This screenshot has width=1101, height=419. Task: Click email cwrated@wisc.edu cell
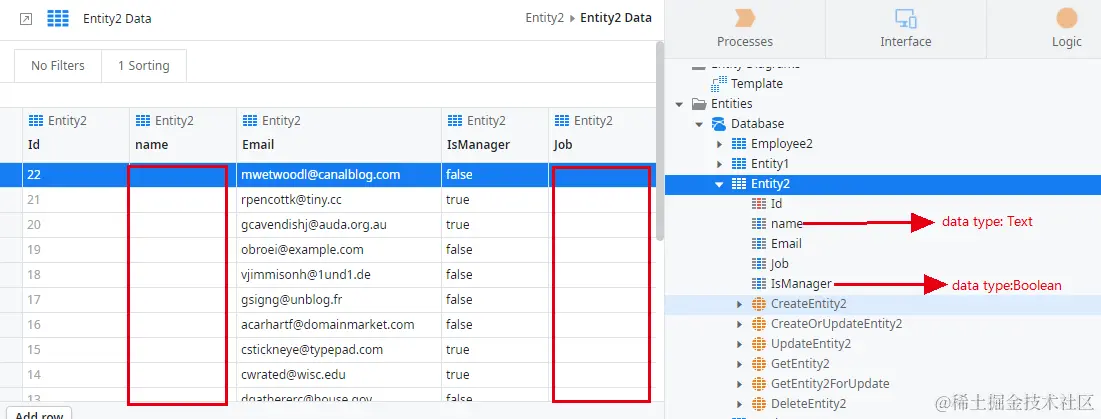[339, 374]
